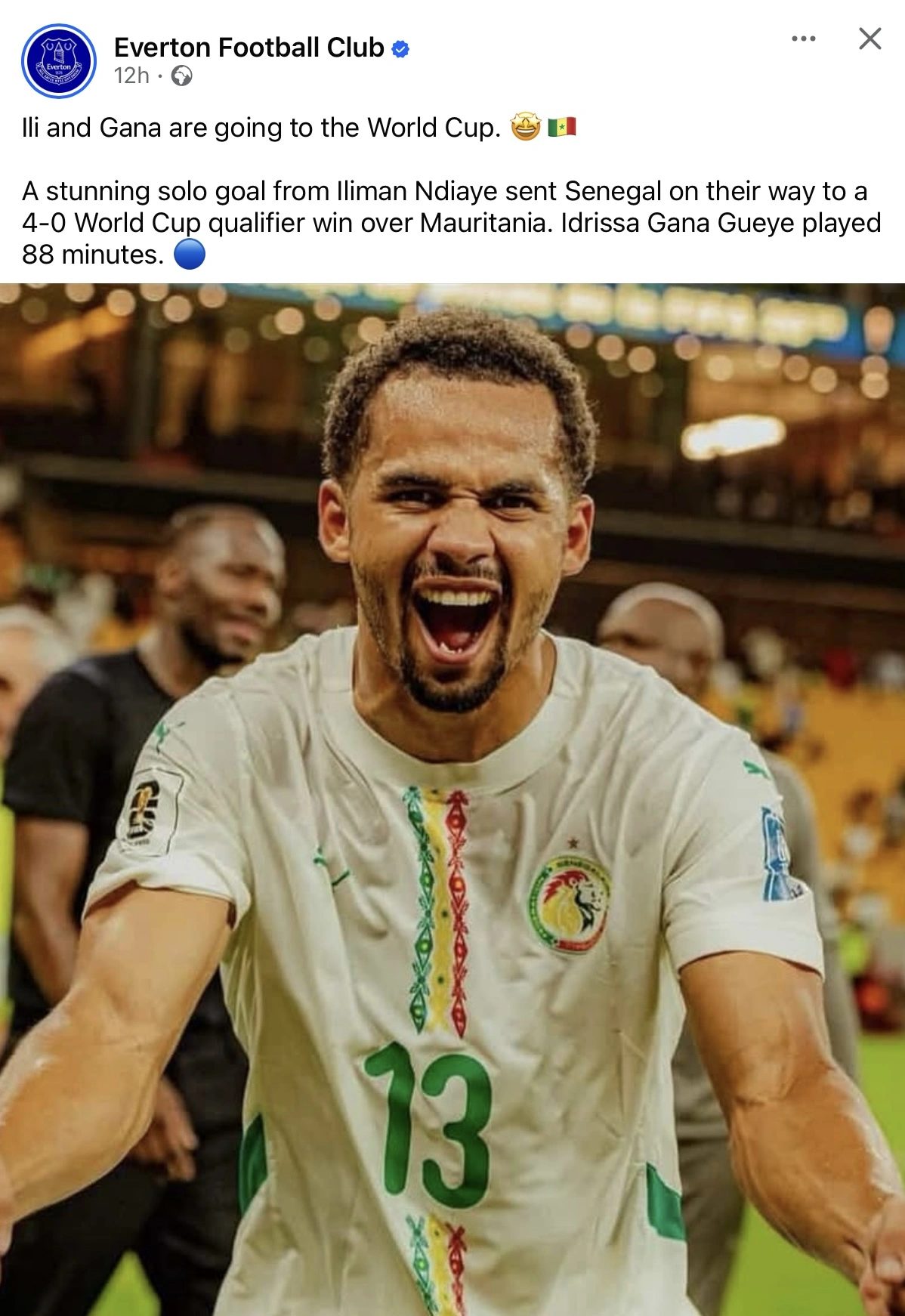Open the 12h post timestamp
Screen dimensions: 905x1316
[132, 76]
